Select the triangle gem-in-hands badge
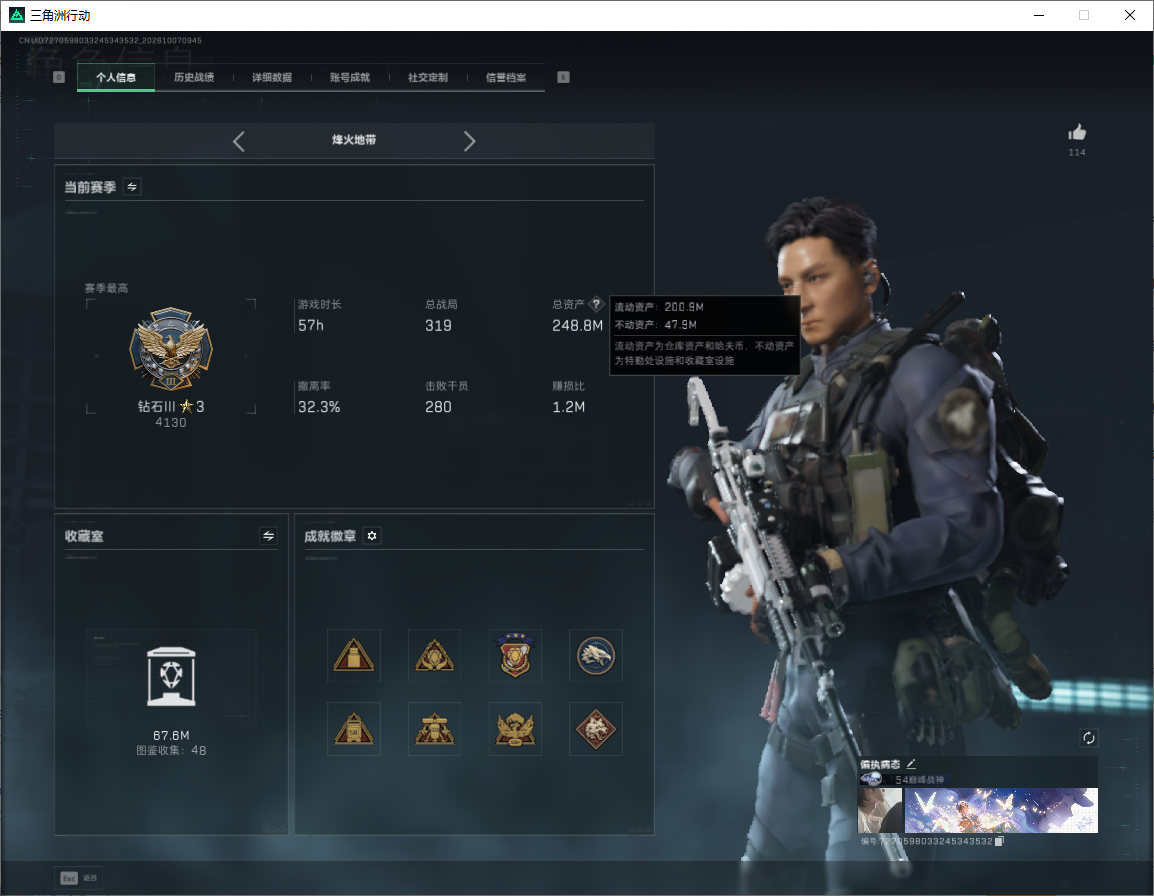This screenshot has width=1154, height=896. tap(434, 655)
